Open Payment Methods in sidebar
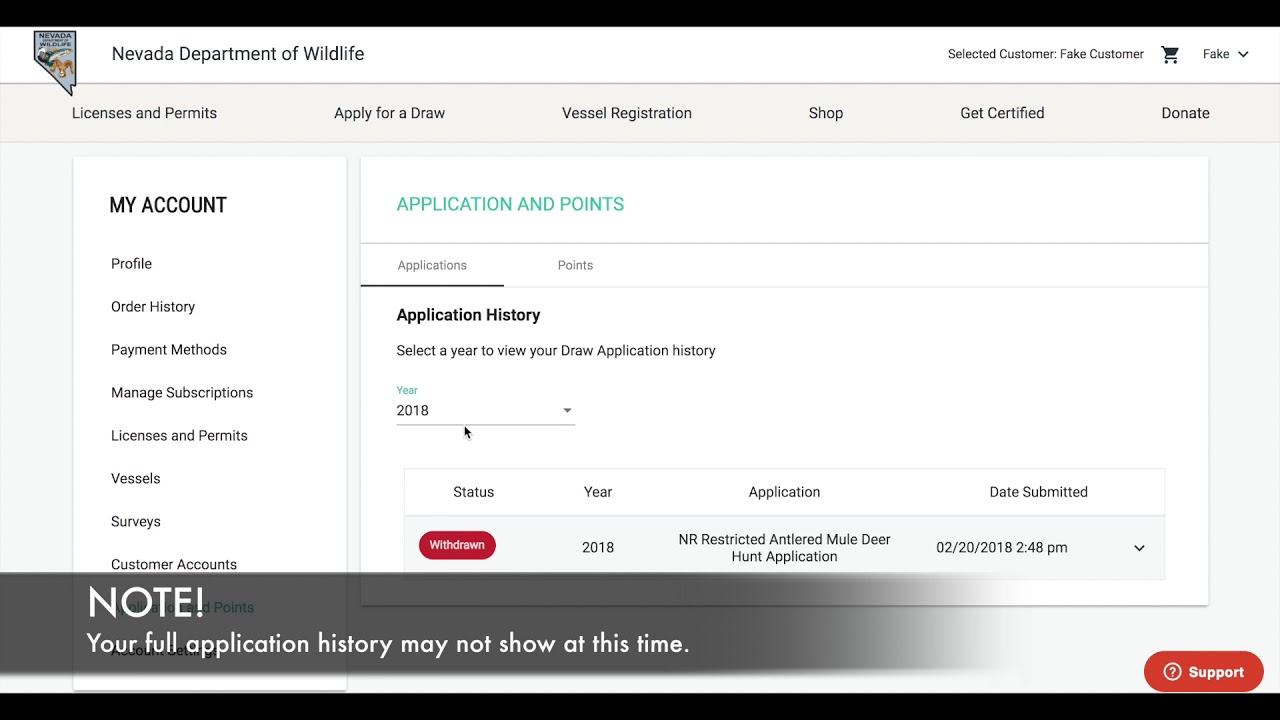The width and height of the screenshot is (1280, 720). click(169, 350)
